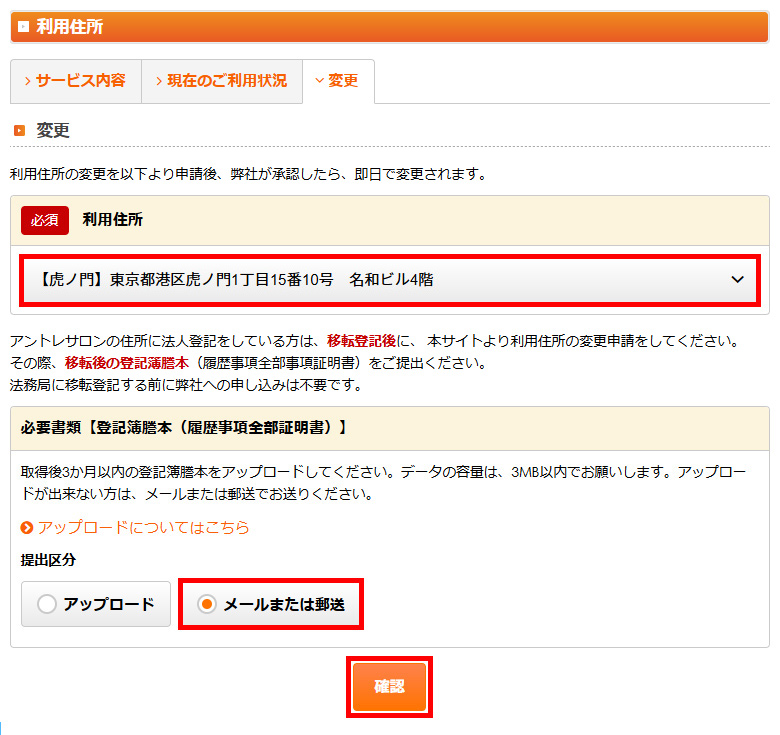Screen dimensions: 780x735
Task: Click the 必要書類【登記簿謄本】 section header
Action: (184, 428)
